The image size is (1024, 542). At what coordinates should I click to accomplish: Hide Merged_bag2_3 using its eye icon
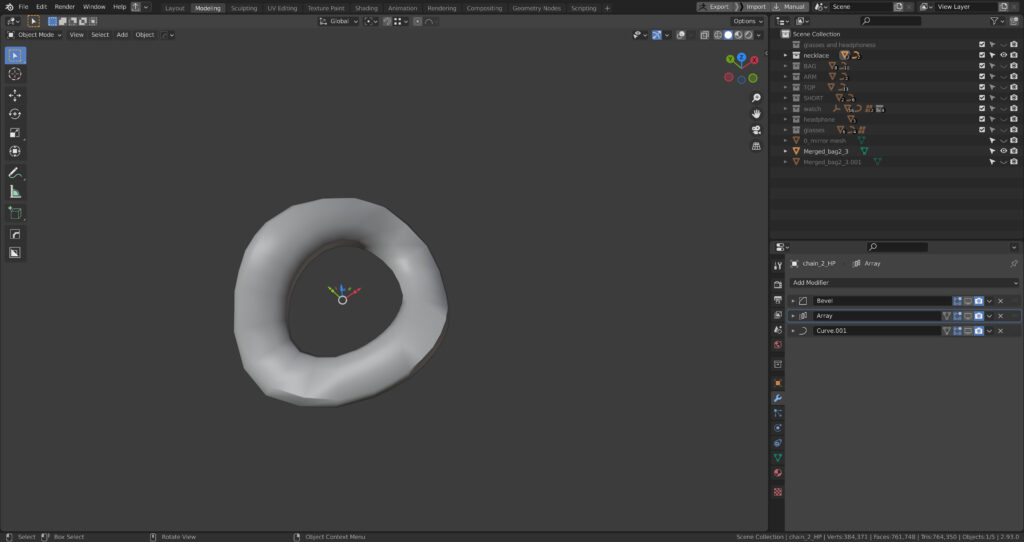(1003, 151)
